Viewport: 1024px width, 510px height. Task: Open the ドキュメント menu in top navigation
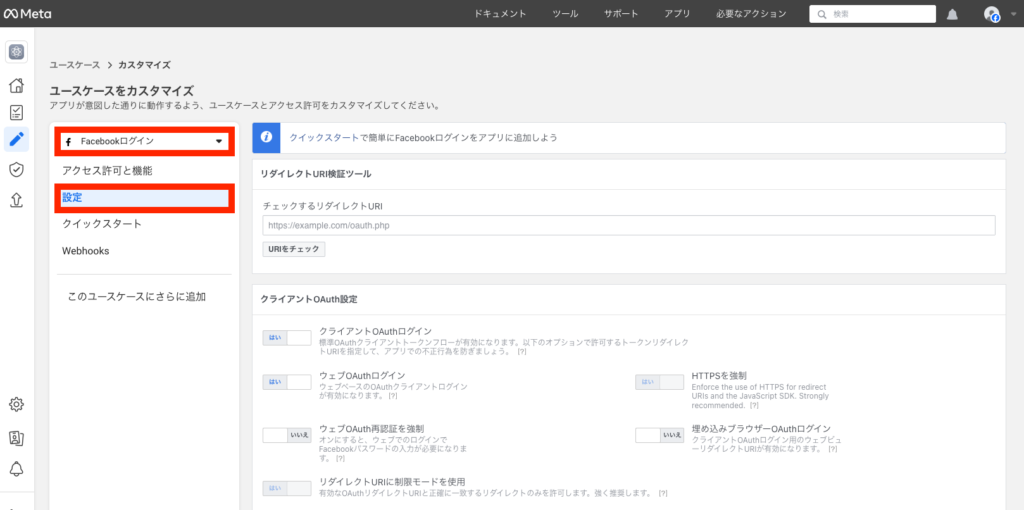(500, 14)
